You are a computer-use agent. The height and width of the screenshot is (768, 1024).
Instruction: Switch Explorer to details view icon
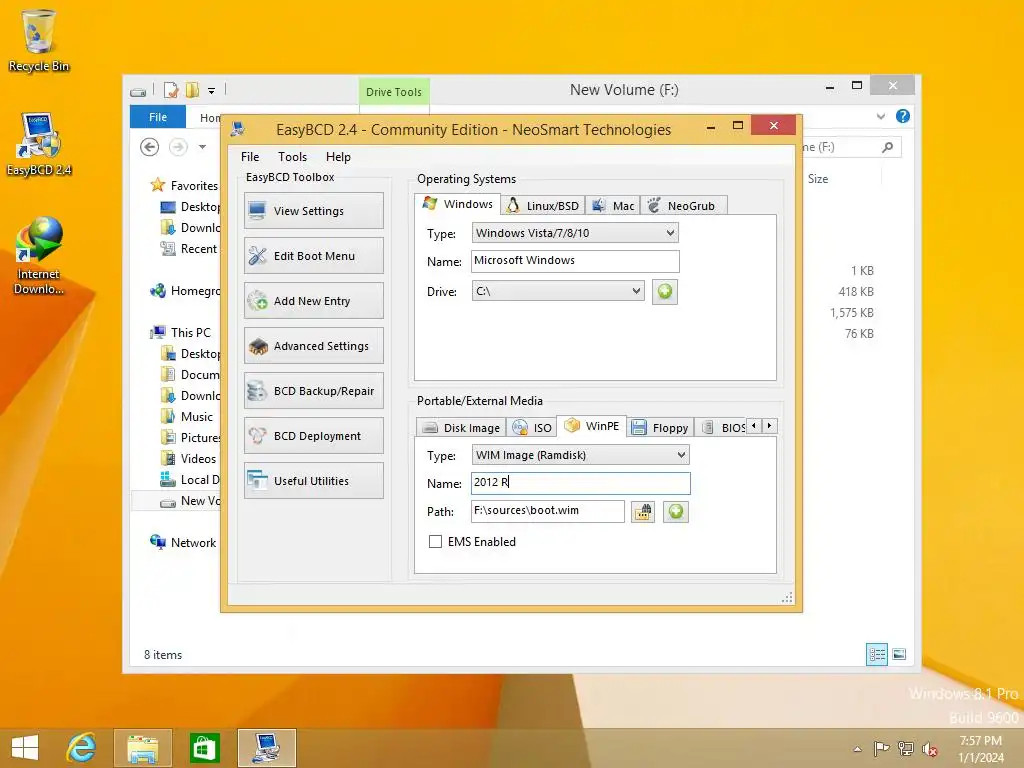[876, 654]
